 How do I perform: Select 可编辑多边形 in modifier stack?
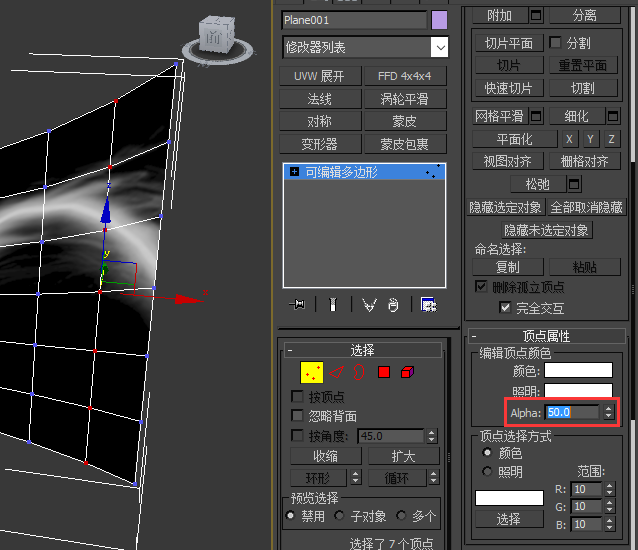[364, 172]
